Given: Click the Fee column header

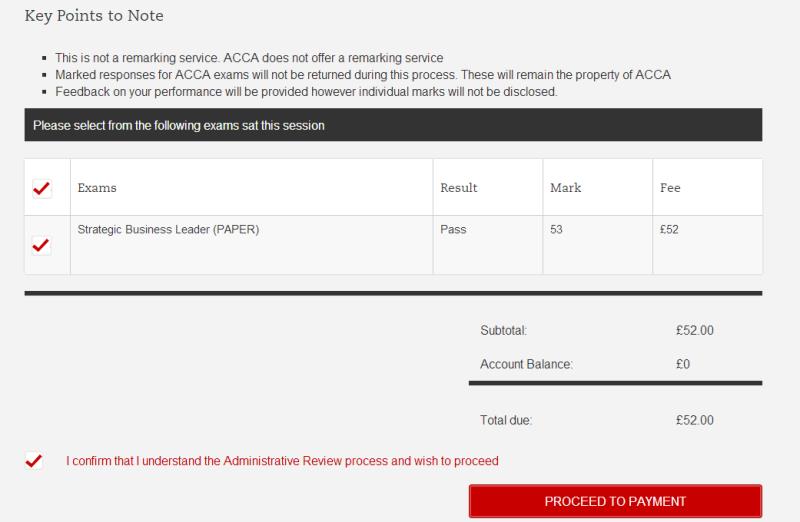Looking at the screenshot, I should (x=670, y=188).
